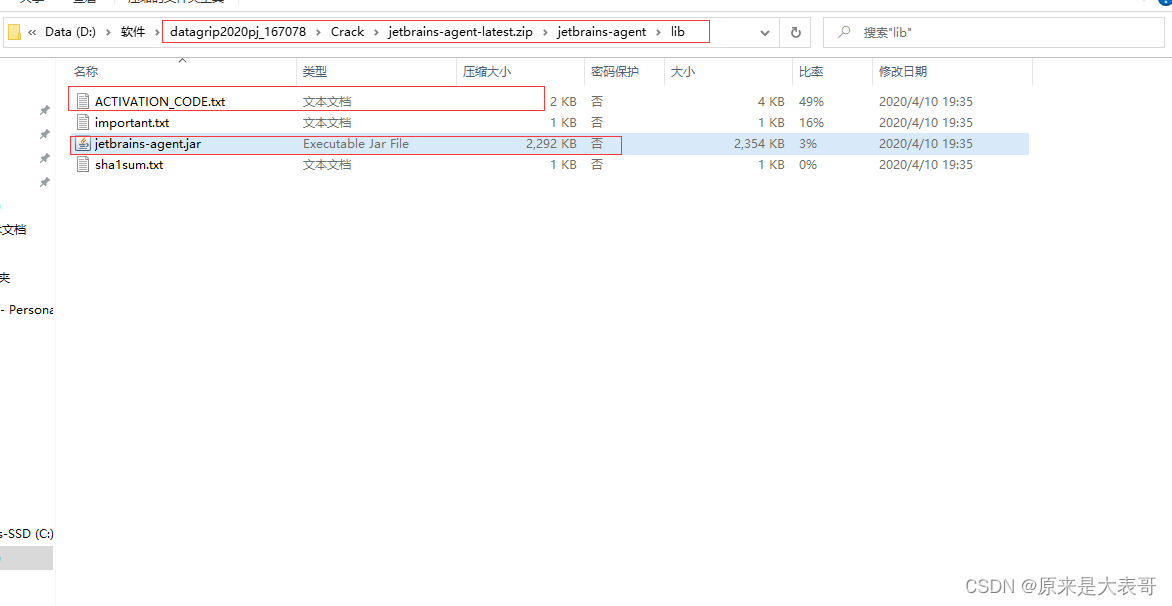This screenshot has height=606, width=1172.
Task: Sort by the 名称 column header
Action: (x=86, y=72)
